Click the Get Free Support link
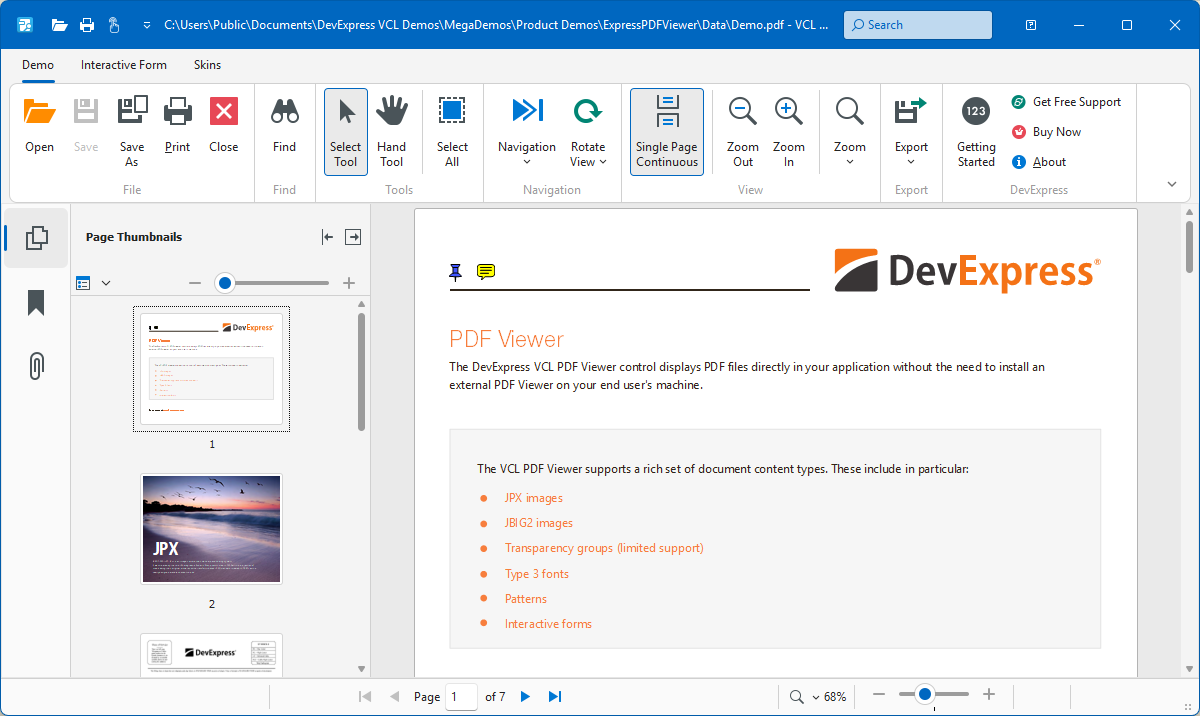The image size is (1200, 716). [1066, 102]
